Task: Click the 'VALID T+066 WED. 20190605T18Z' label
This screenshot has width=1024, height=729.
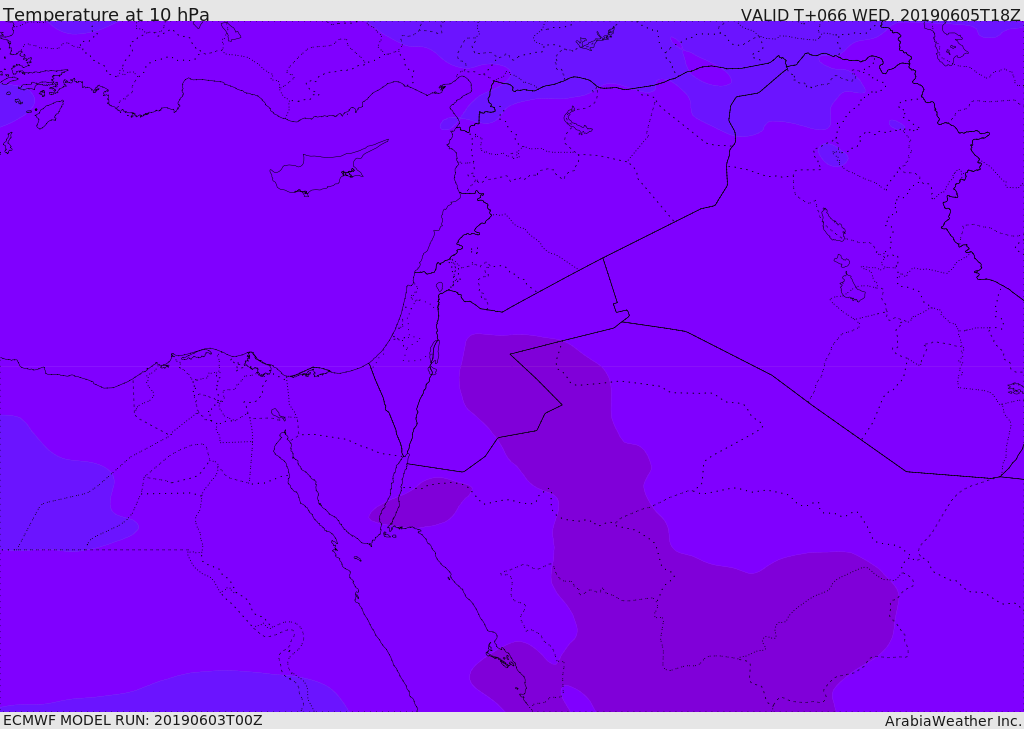Action: pos(880,15)
